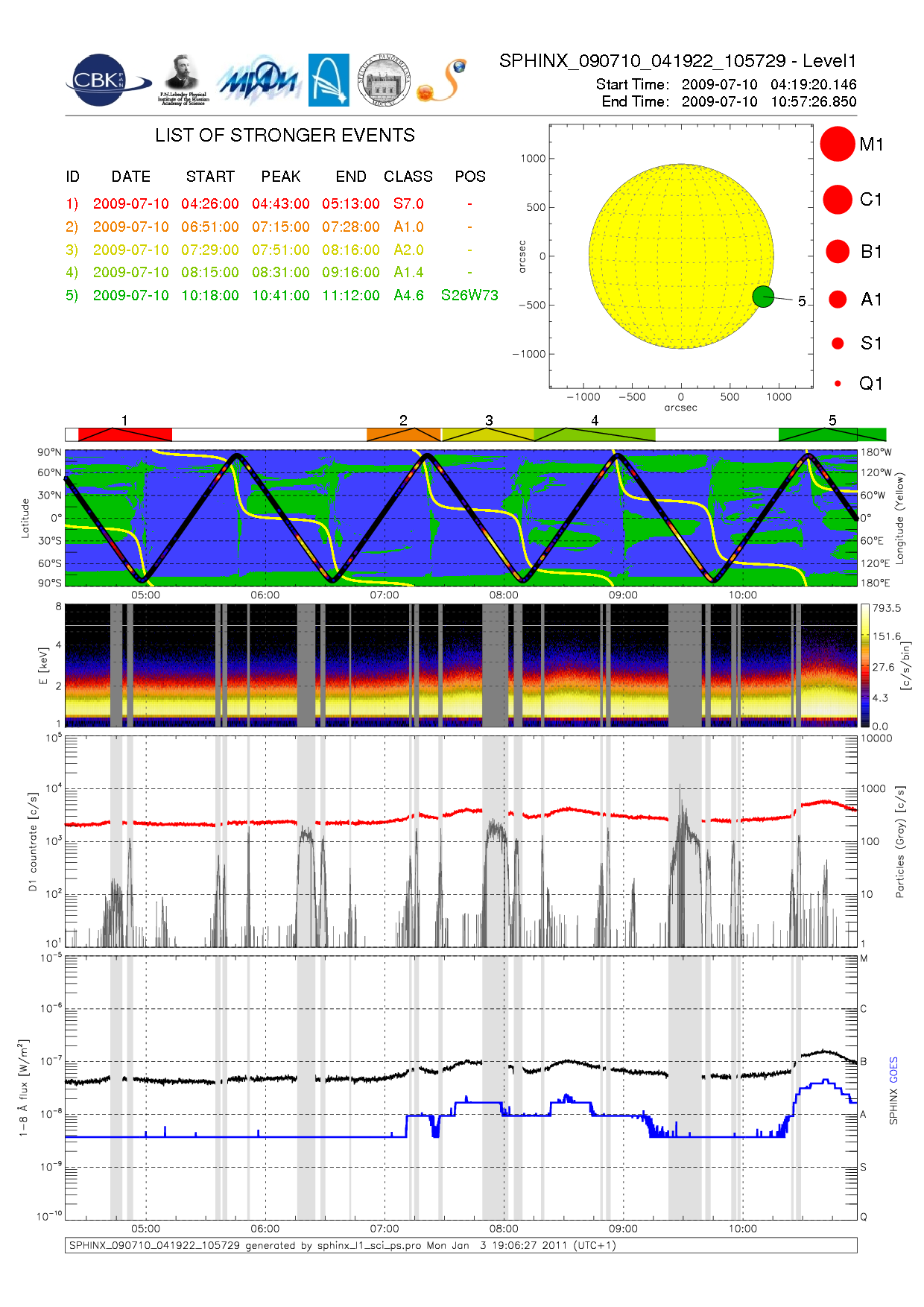Select event row 5 position S26W73

[469, 295]
